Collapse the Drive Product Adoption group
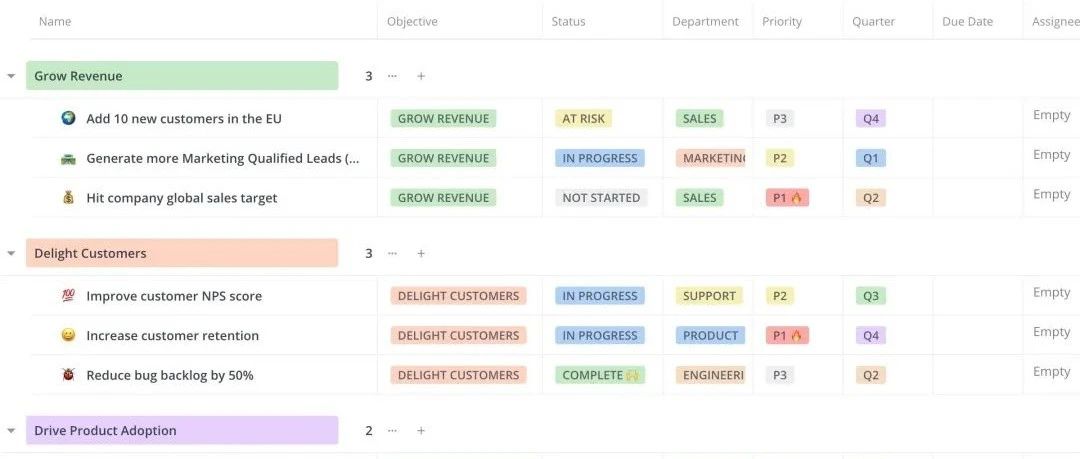The image size is (1080, 459). (x=11, y=431)
